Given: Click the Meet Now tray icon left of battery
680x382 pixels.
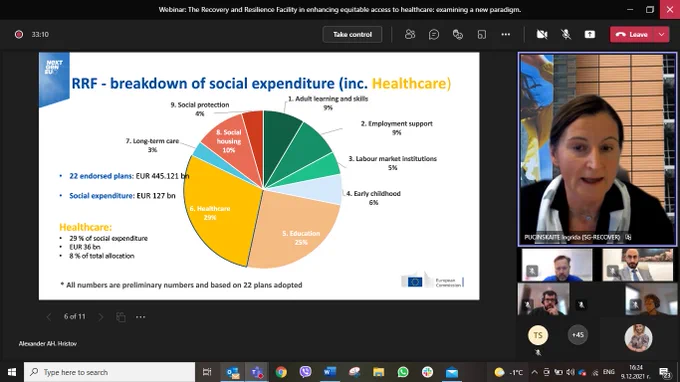Looking at the screenshot, I should 546,372.
